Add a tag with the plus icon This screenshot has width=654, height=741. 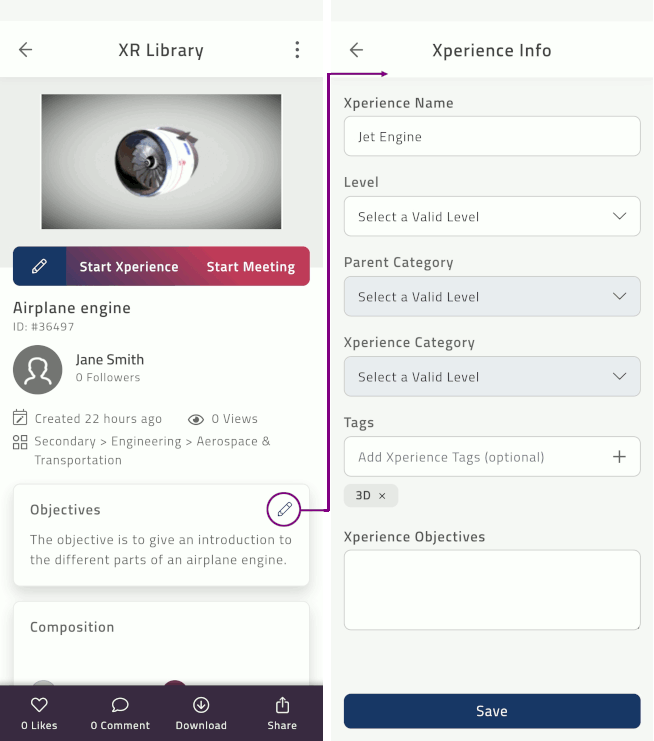619,457
